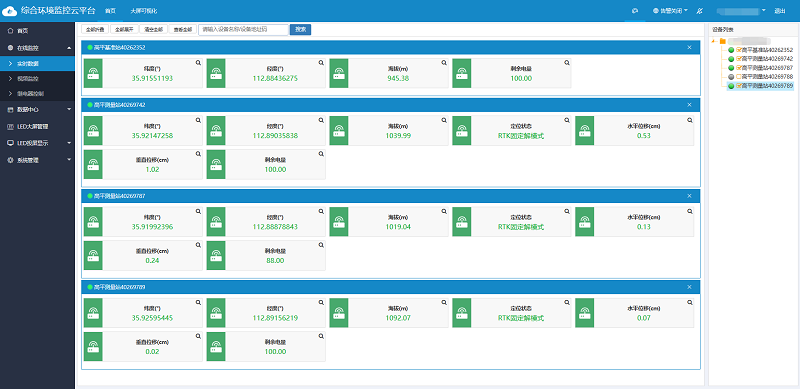Uncheck station 40269789 in the device list
The width and height of the screenshot is (800, 389).
[738, 86]
